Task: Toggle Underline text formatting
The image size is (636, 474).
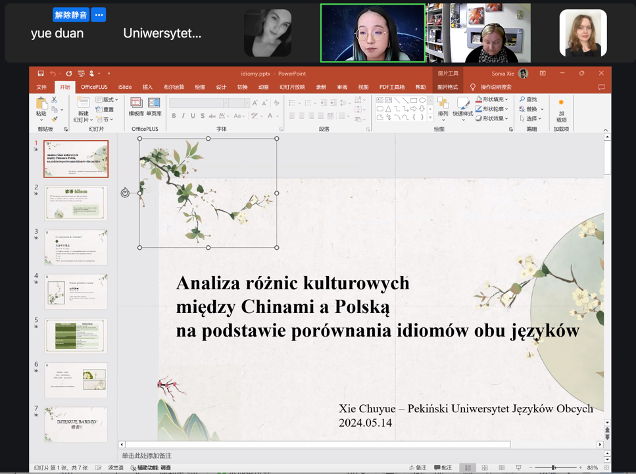Action: (x=193, y=115)
